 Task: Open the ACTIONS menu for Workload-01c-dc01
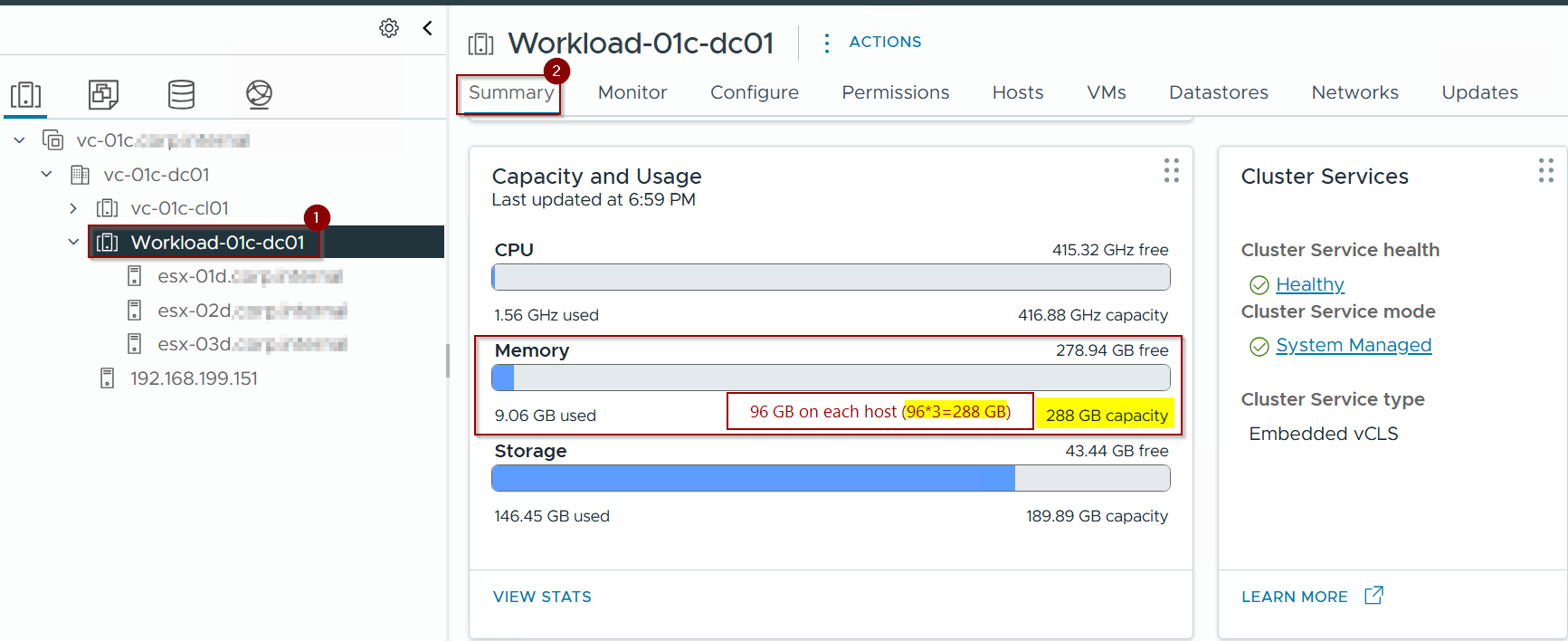[x=873, y=43]
